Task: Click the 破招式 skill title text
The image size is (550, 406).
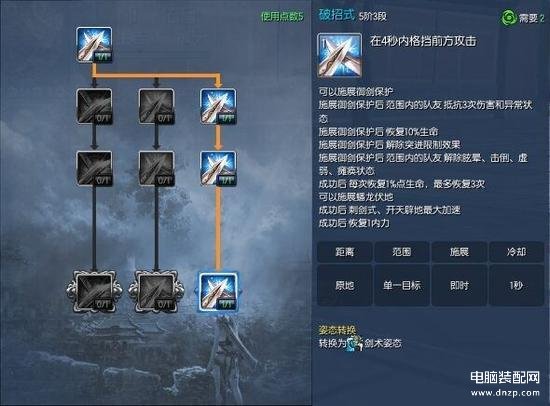Action: [336, 15]
